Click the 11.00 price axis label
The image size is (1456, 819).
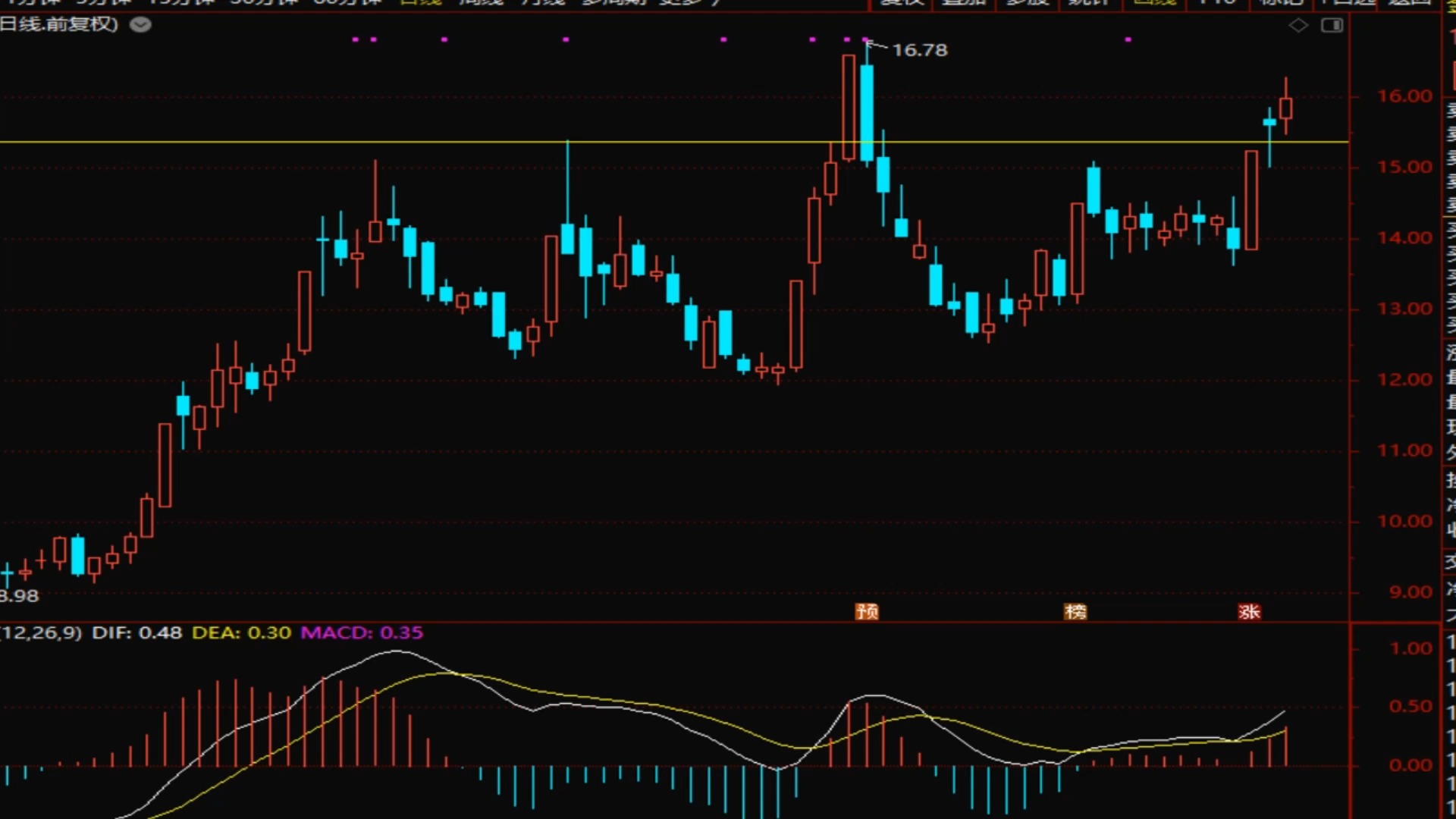(x=1404, y=450)
